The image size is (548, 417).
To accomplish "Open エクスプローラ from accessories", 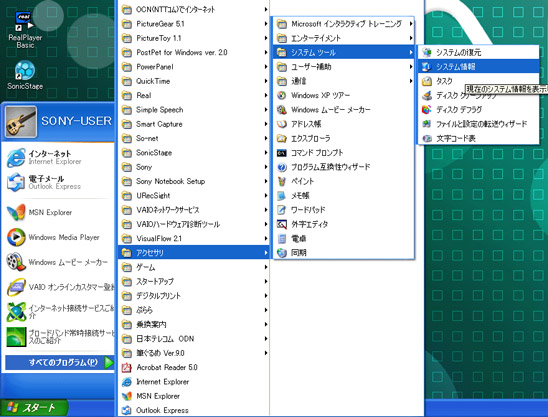I will (x=344, y=138).
